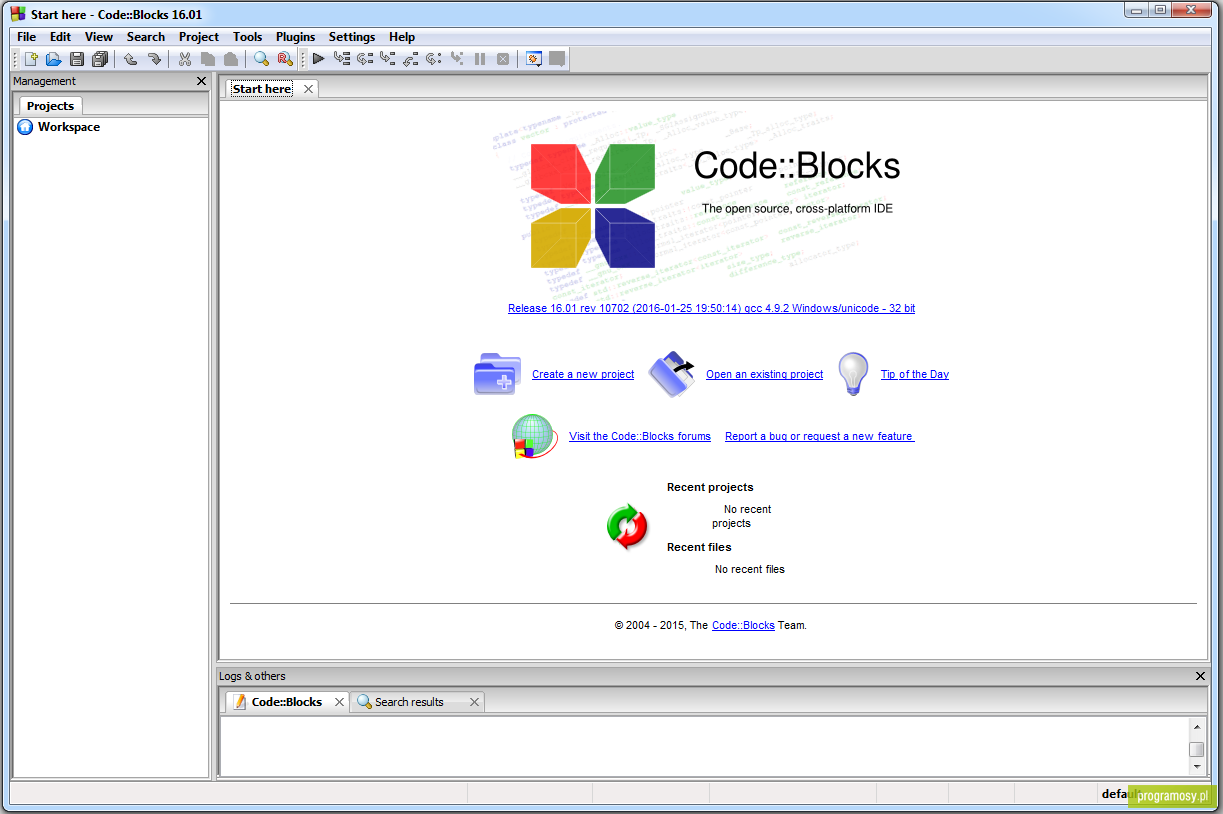Open Find with the magnifier icon

[x=261, y=59]
